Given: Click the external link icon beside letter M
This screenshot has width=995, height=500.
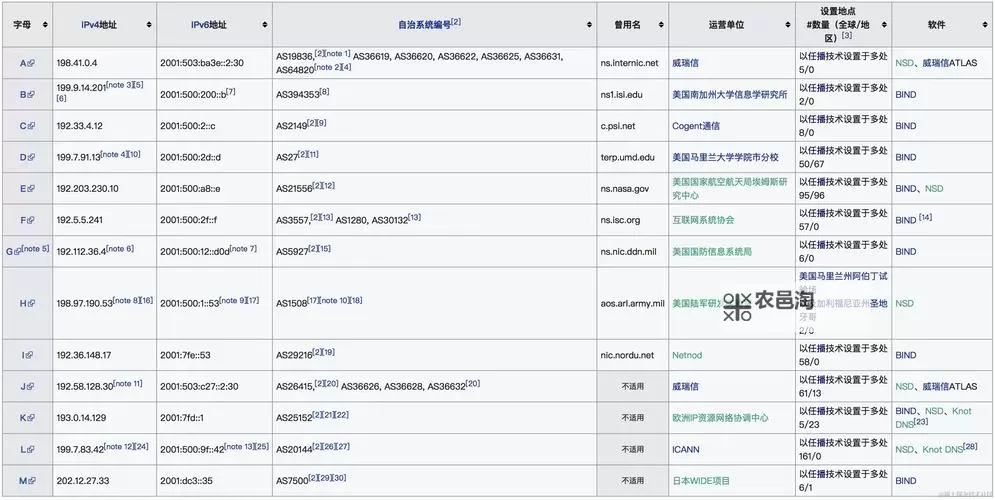Looking at the screenshot, I should click(32, 481).
